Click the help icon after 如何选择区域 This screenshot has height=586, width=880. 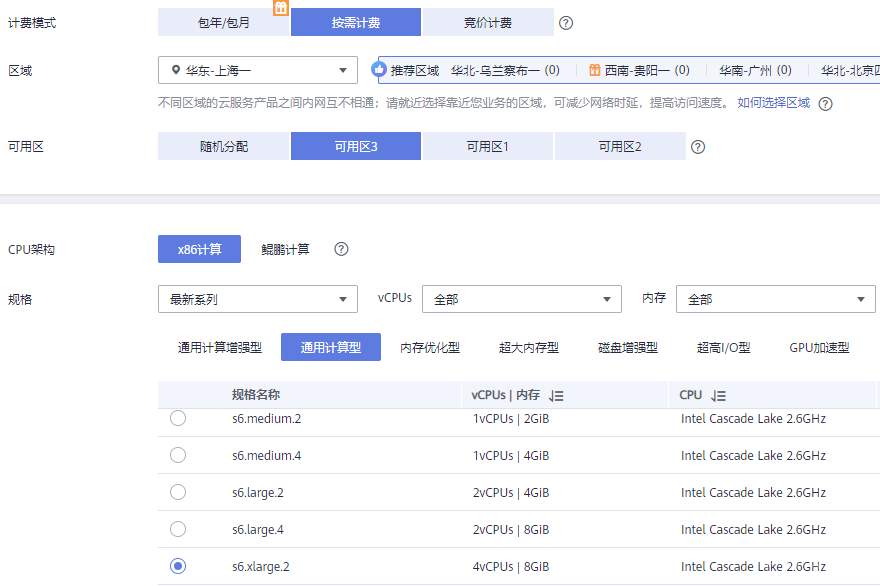pos(825,104)
